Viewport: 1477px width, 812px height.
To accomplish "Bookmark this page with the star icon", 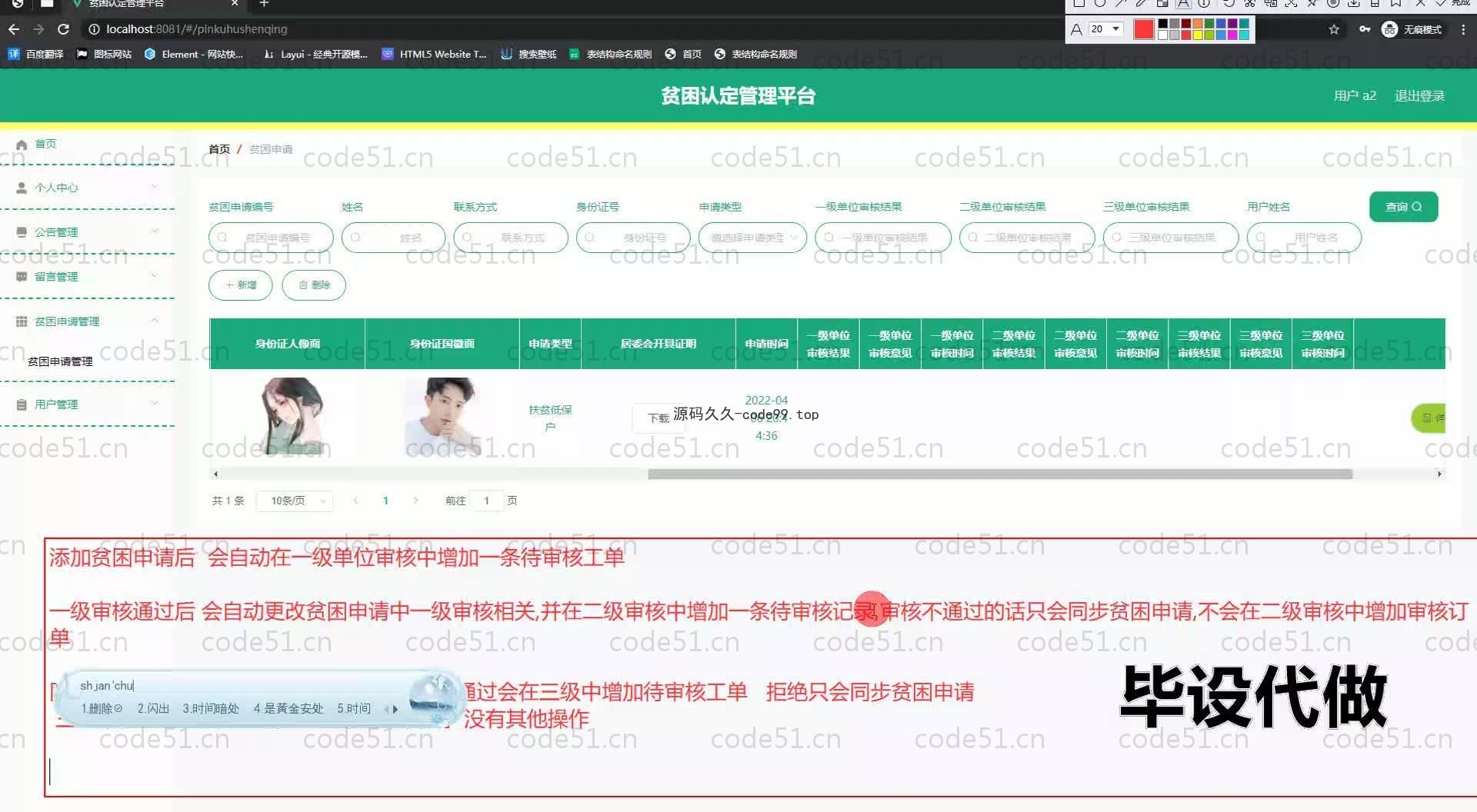I will pyautogui.click(x=1334, y=29).
